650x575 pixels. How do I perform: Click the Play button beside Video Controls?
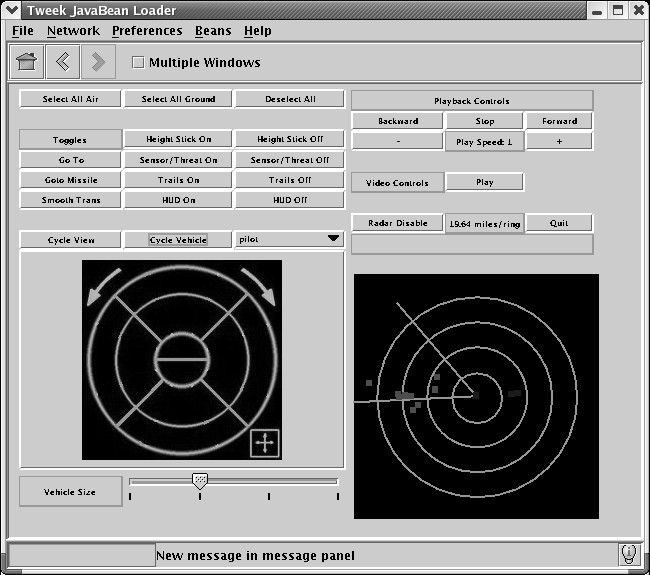coord(484,182)
